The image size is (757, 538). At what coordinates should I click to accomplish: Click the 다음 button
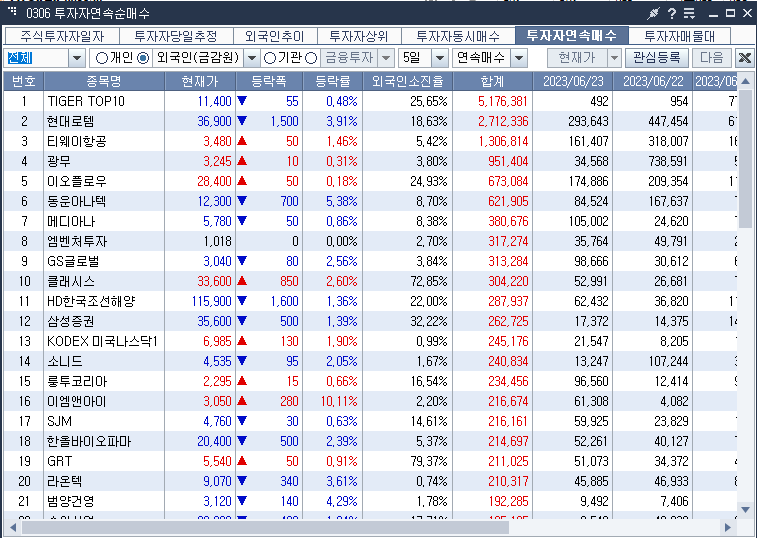pos(712,58)
